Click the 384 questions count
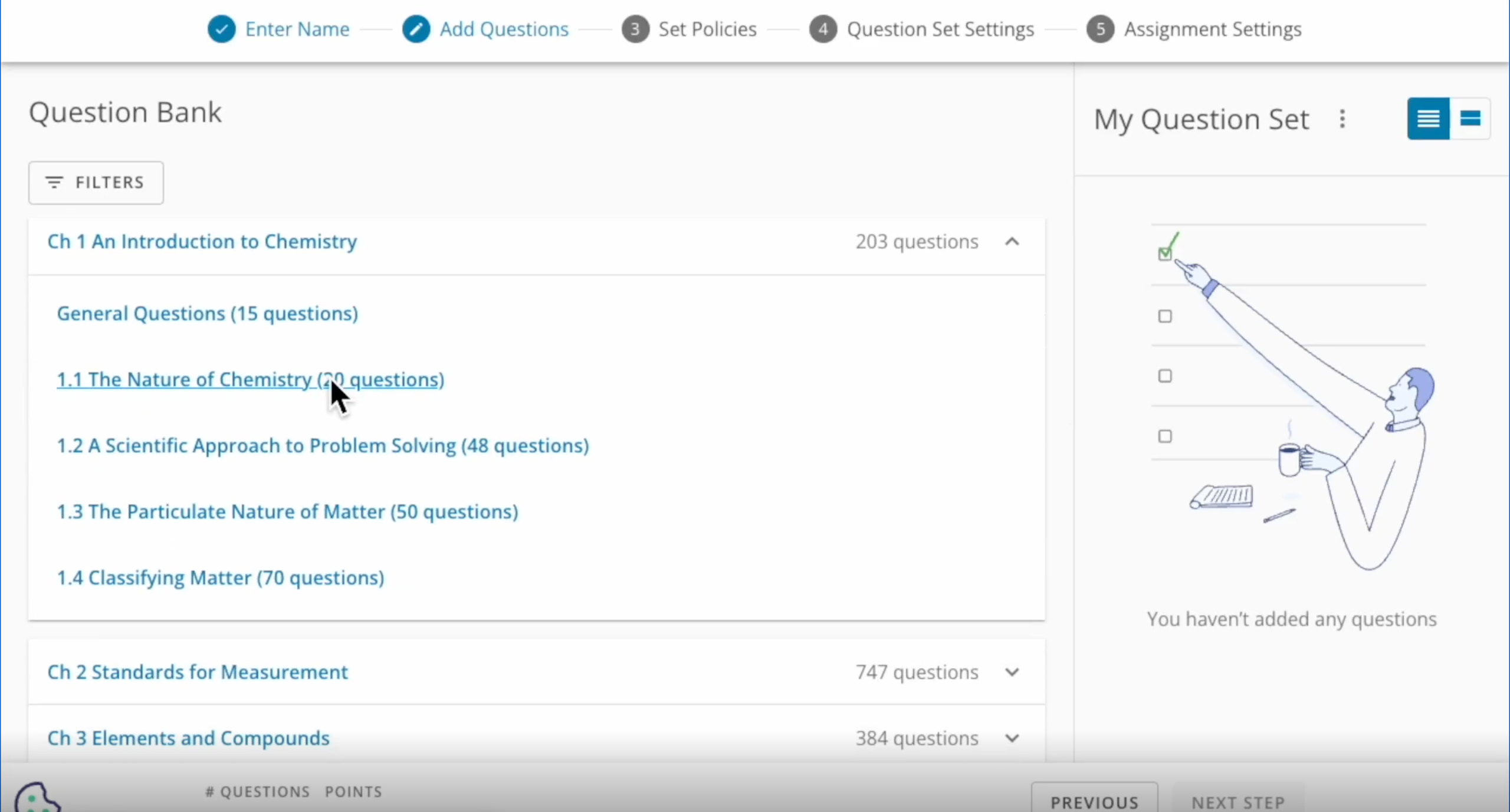Viewport: 1510px width, 812px height. [917, 738]
